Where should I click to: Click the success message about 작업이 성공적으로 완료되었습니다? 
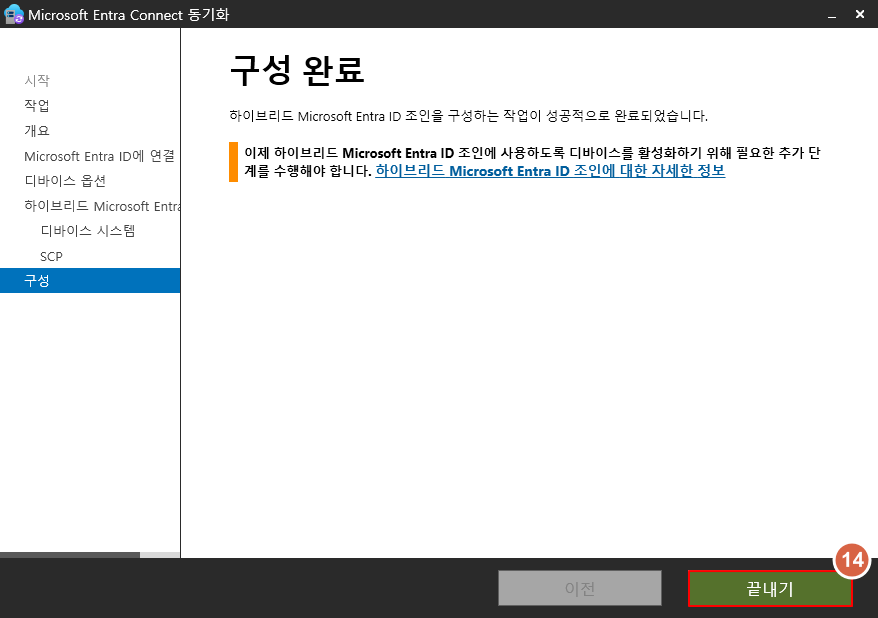469,116
